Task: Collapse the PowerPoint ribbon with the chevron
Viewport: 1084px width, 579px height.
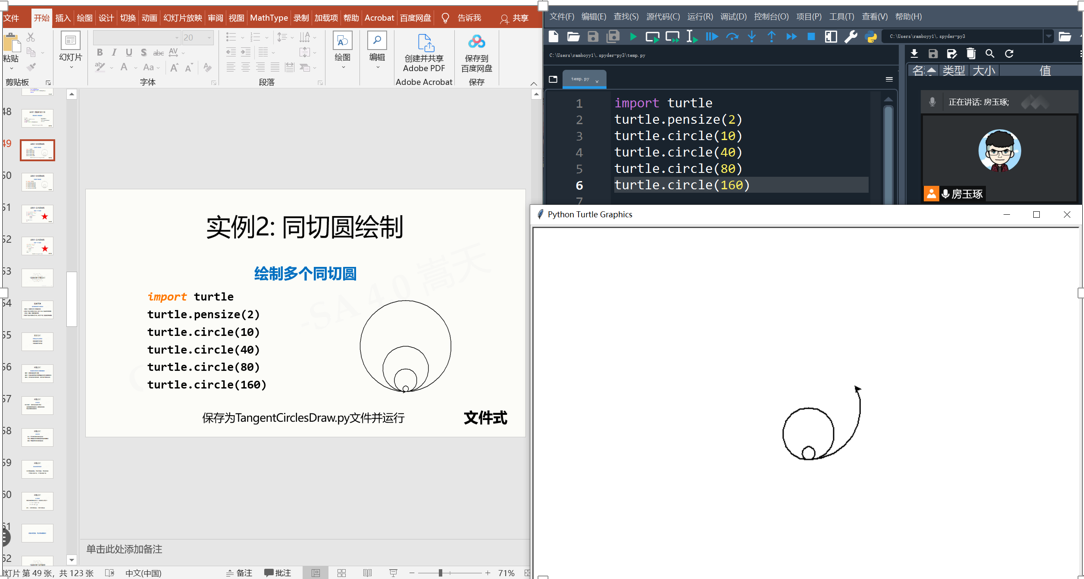Action: (x=533, y=83)
